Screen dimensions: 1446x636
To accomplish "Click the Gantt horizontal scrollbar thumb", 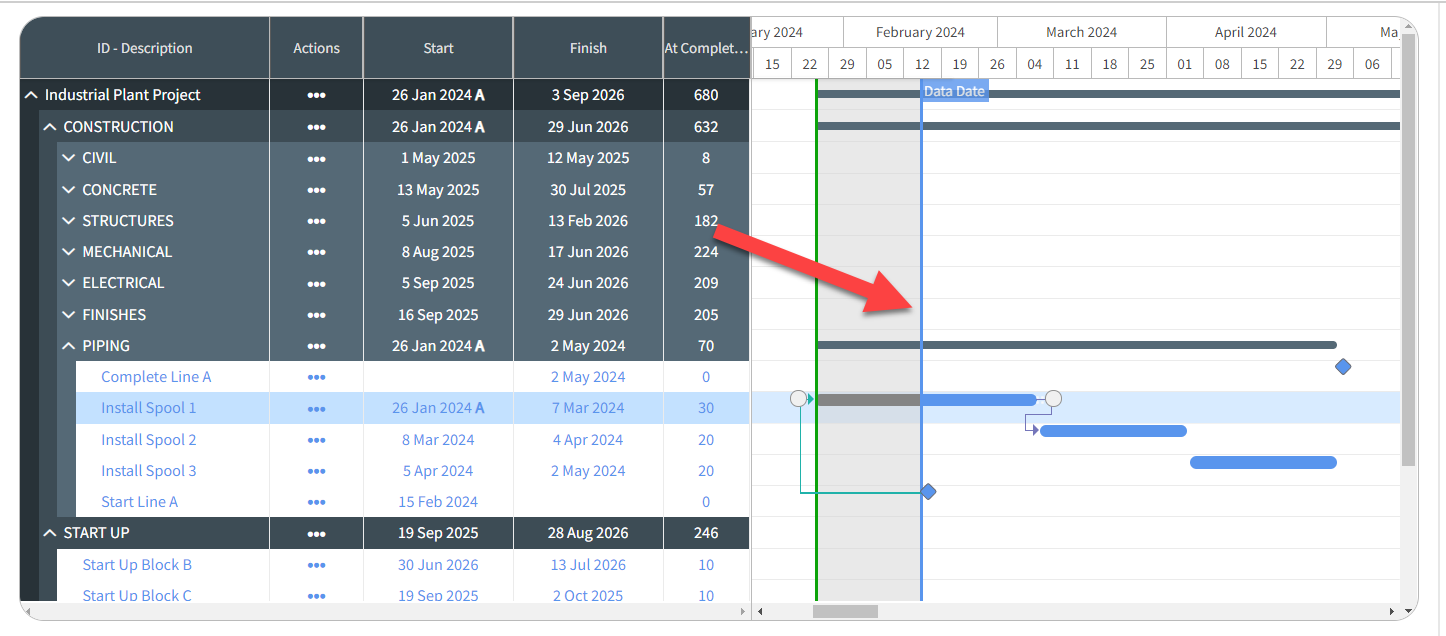I will pyautogui.click(x=845, y=611).
